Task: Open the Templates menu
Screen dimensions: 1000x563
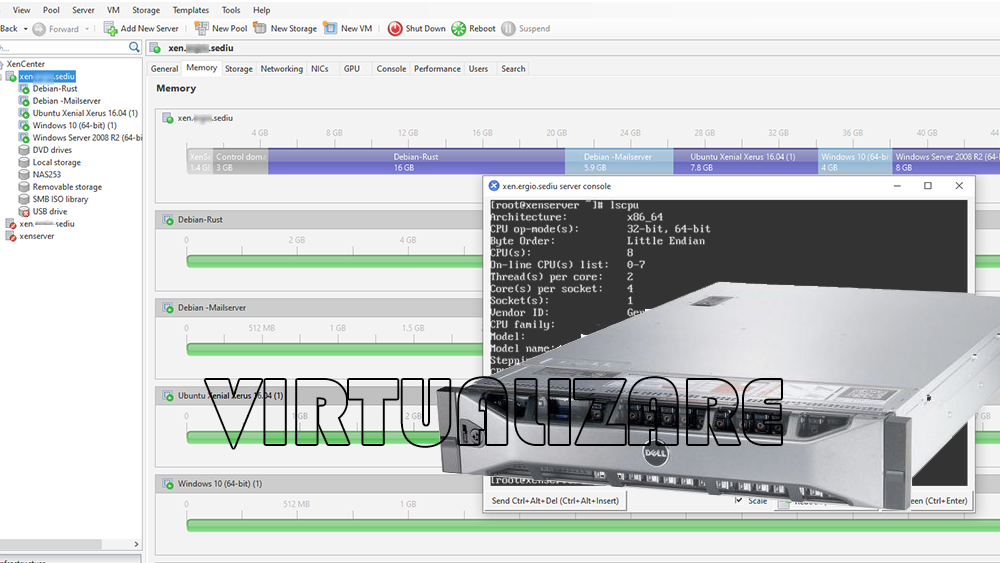Action: (191, 10)
